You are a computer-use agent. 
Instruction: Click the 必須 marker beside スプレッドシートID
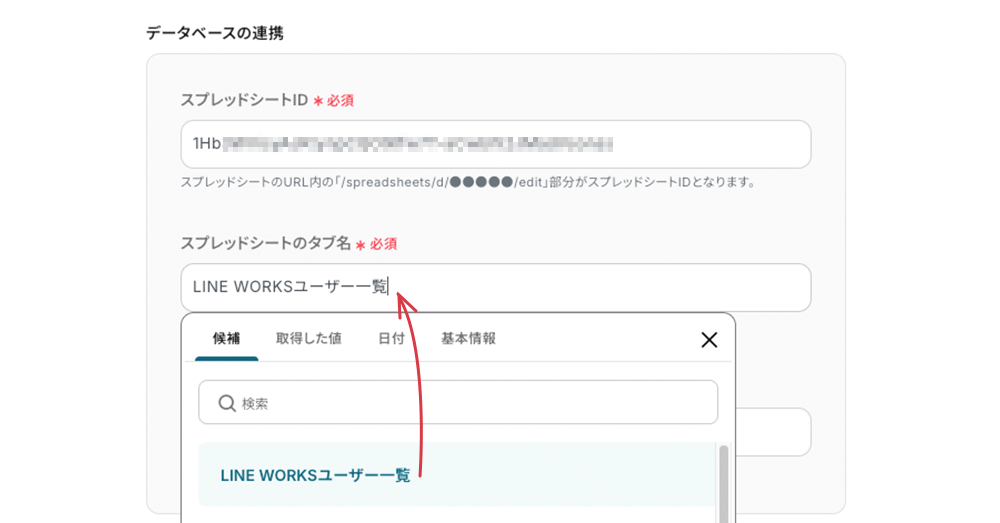click(x=339, y=100)
